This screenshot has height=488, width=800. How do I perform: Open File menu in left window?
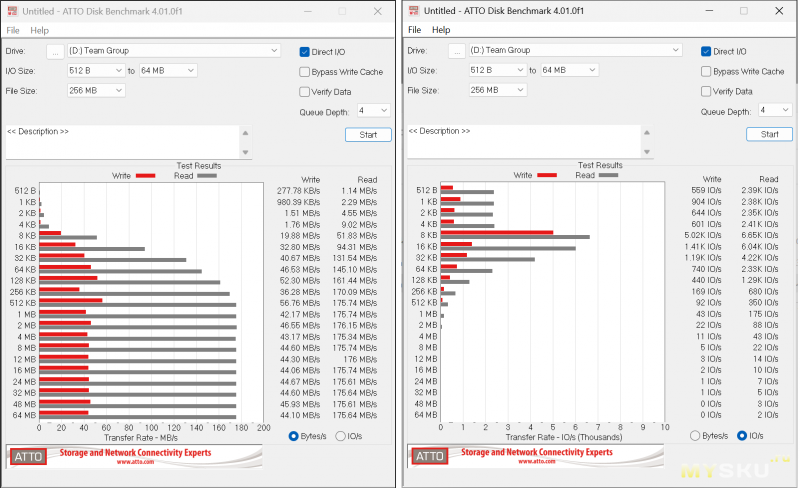tap(13, 30)
